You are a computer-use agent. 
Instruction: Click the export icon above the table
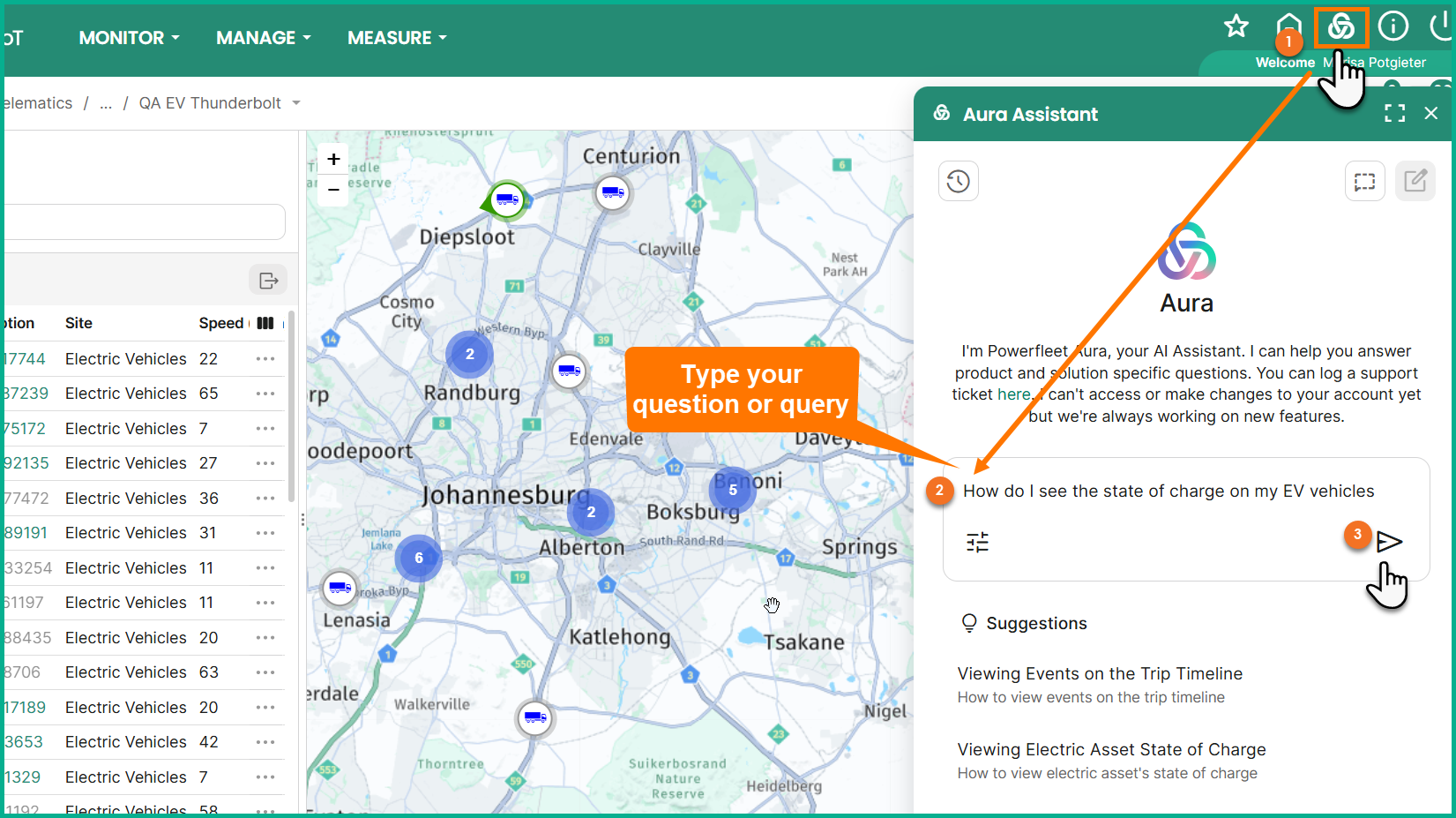click(268, 281)
